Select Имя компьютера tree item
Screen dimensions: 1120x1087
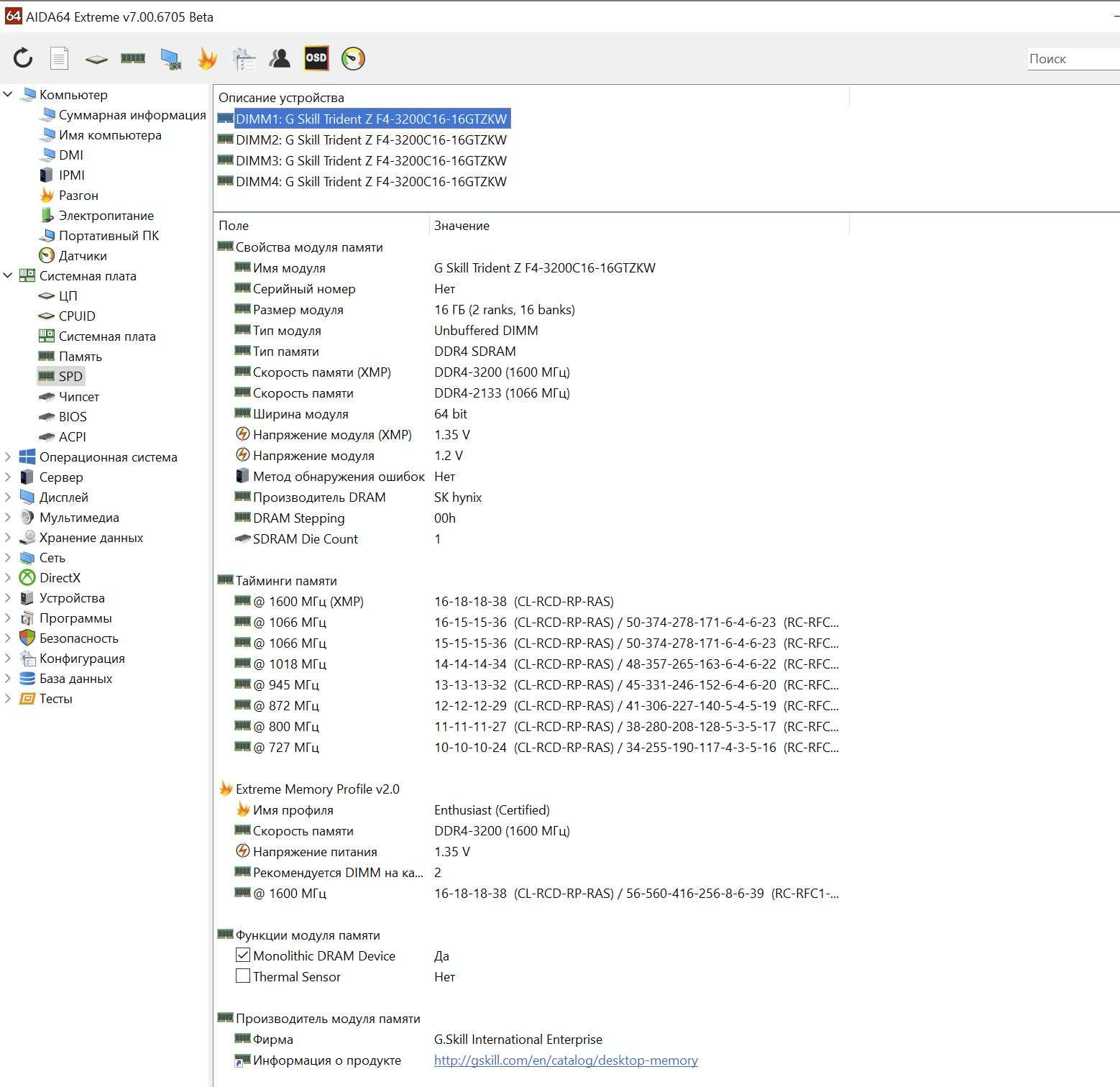pos(110,134)
